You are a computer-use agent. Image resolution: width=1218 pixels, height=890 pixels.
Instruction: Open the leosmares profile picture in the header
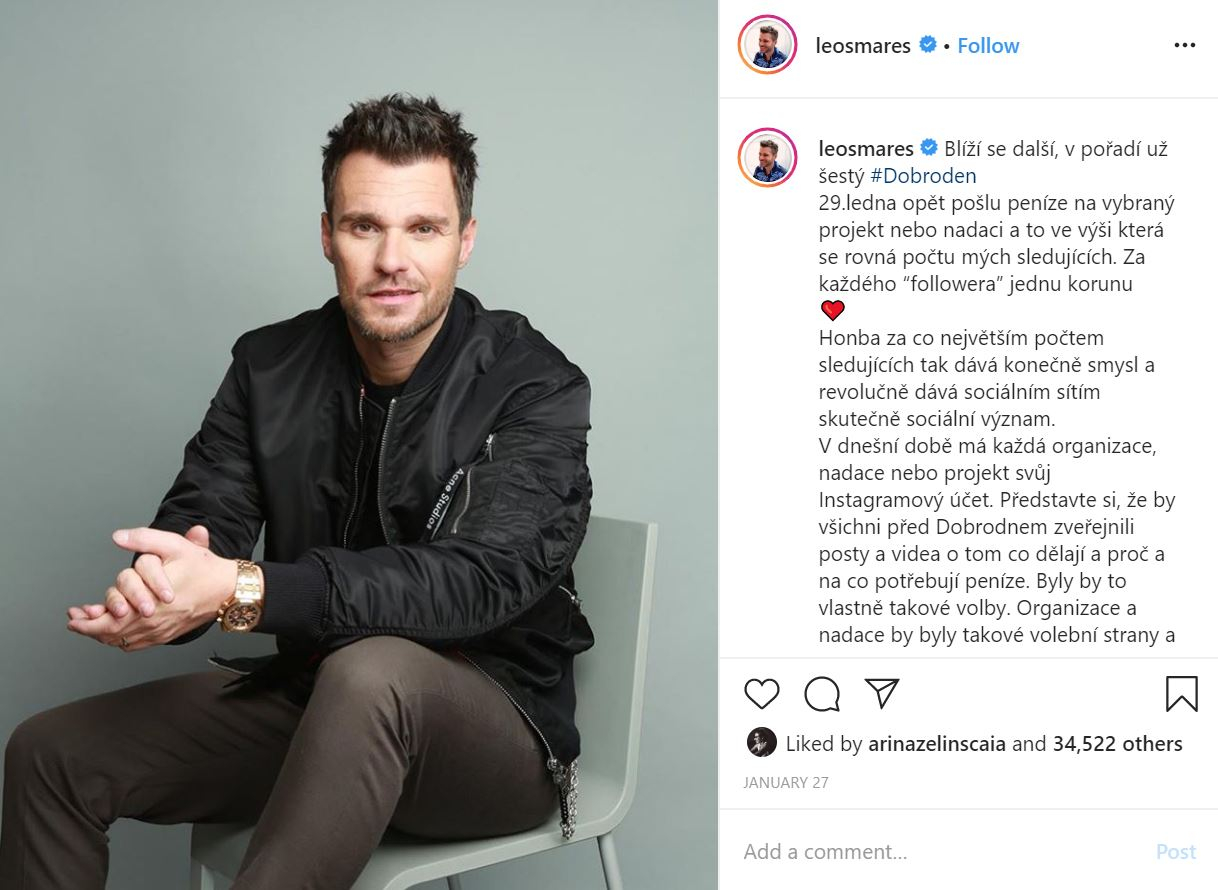pos(767,45)
